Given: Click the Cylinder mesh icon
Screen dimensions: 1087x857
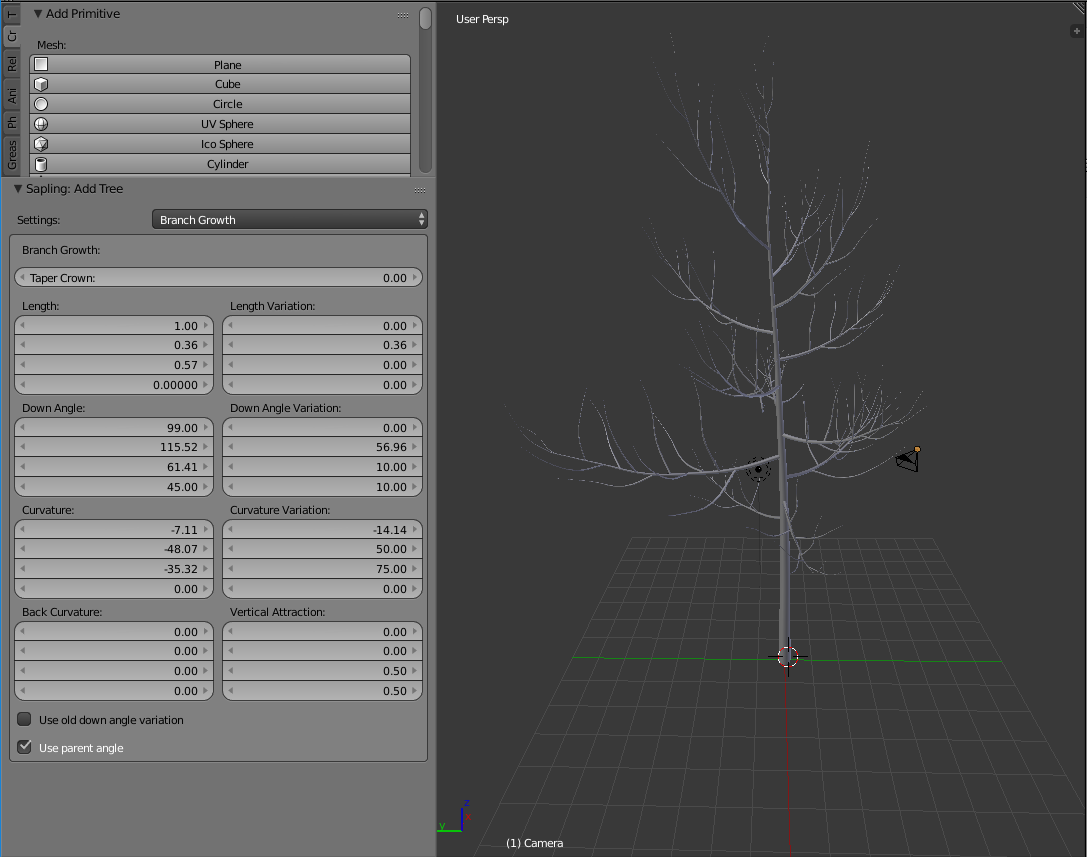Looking at the screenshot, I should [x=42, y=164].
